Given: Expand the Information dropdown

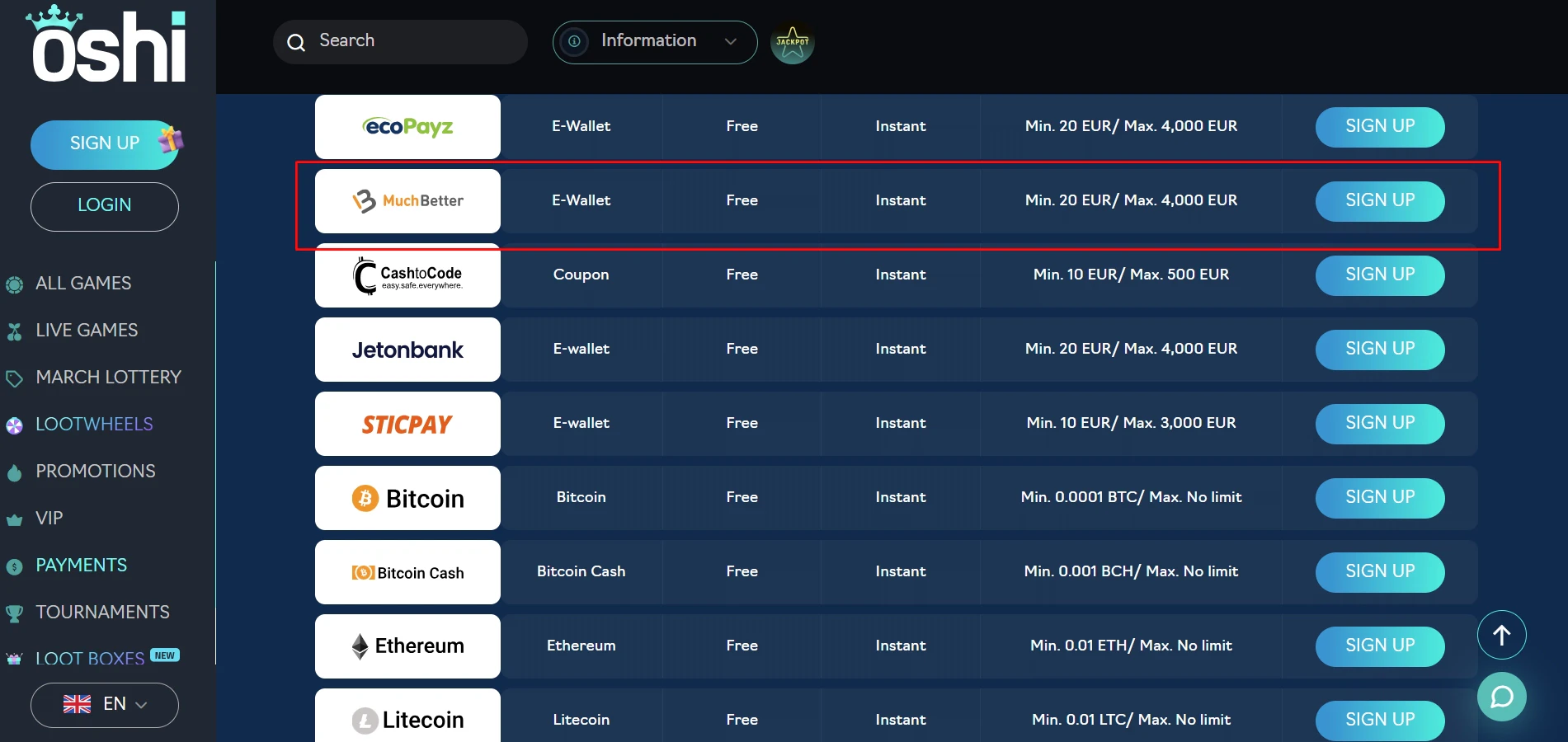Looking at the screenshot, I should coord(655,42).
